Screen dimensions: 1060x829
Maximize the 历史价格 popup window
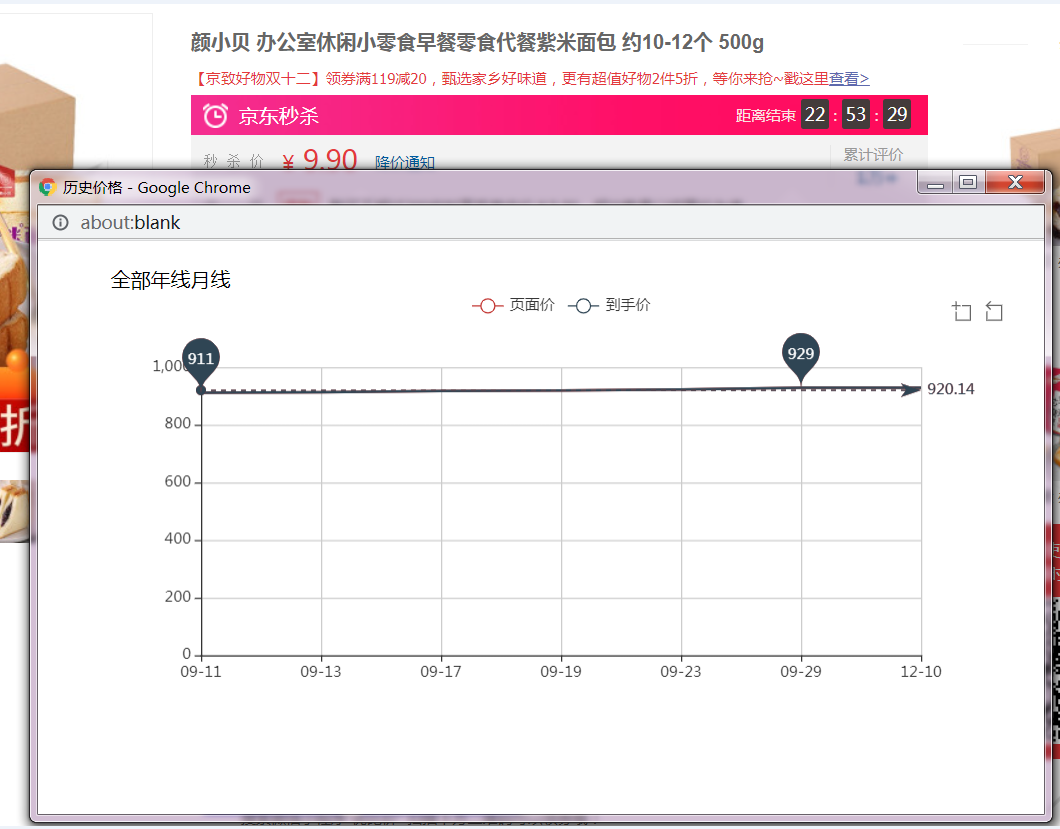967,182
